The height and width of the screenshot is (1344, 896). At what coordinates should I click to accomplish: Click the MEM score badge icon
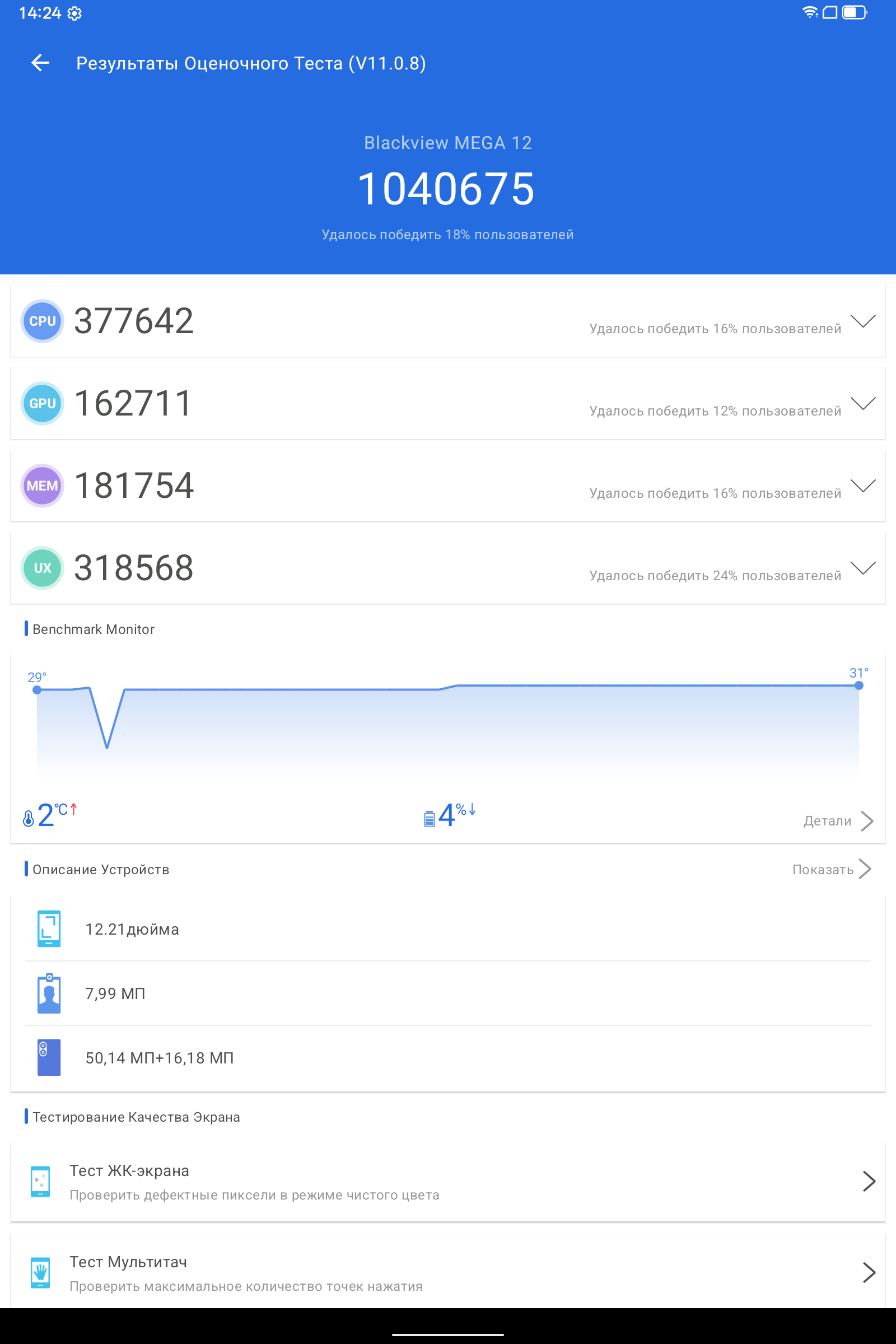click(43, 486)
